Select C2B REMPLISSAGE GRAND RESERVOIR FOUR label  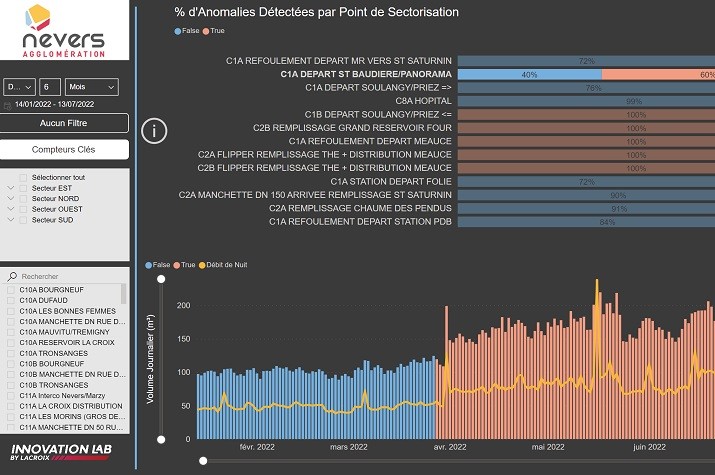point(352,128)
